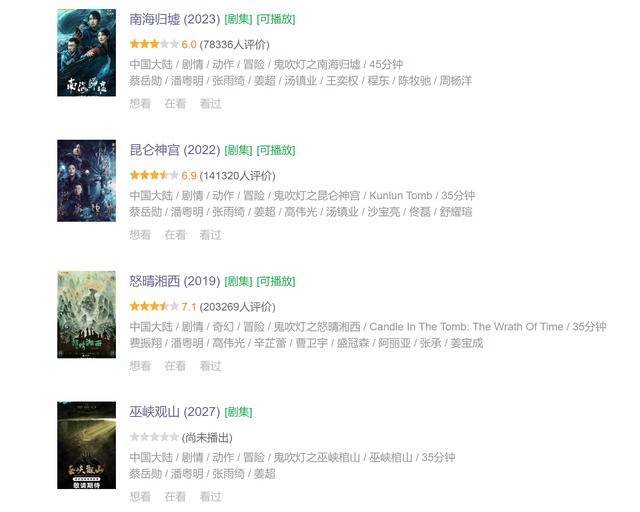640x512 pixels.
Task: Open the 昆仑神宫 (2022) title link
Action: pos(175,150)
